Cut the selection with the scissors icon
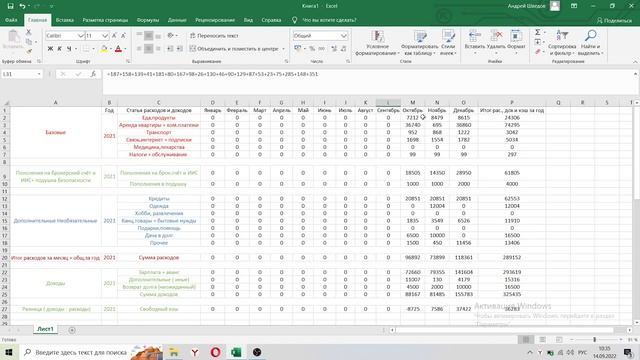Viewport: 640px width, 360px height. [x=29, y=32]
